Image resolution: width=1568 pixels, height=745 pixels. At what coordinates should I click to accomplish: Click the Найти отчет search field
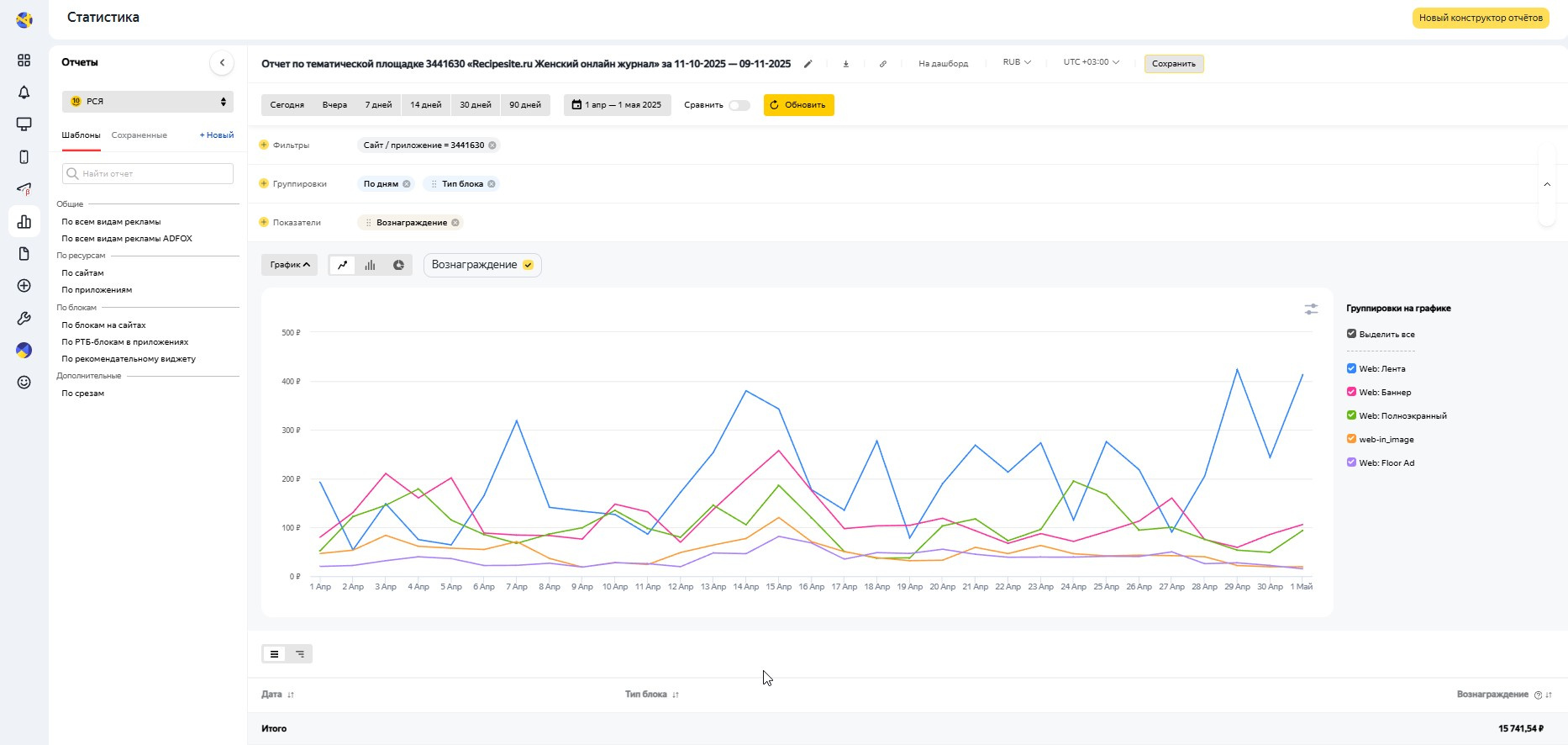tap(148, 174)
